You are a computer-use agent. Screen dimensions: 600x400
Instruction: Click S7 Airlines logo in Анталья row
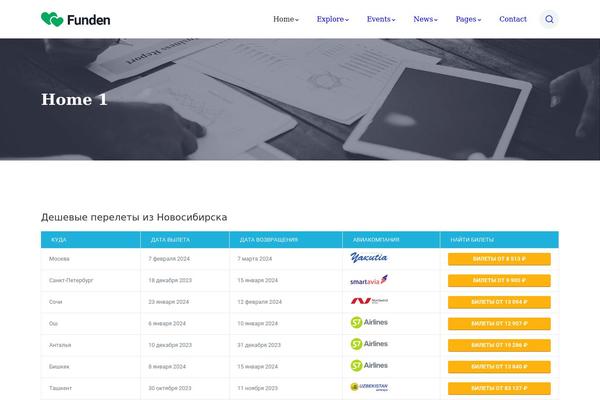coord(369,344)
